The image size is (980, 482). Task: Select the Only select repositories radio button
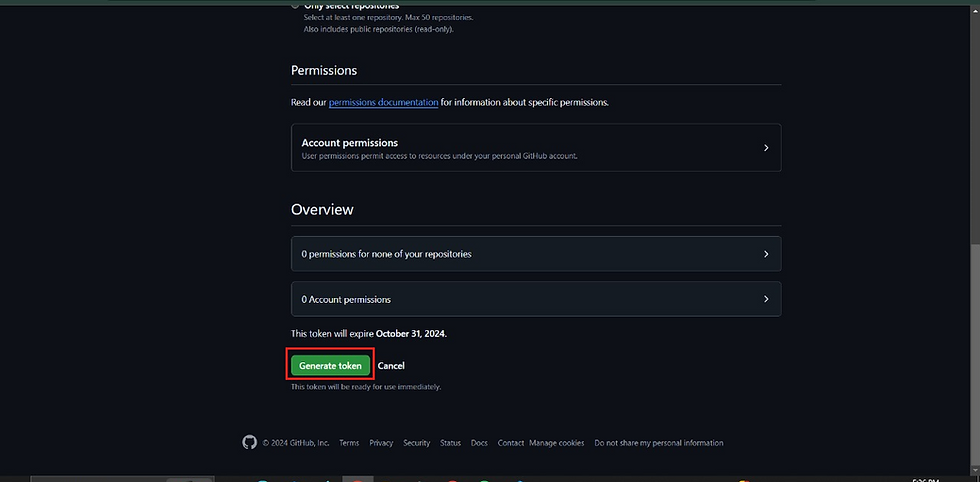pos(294,6)
